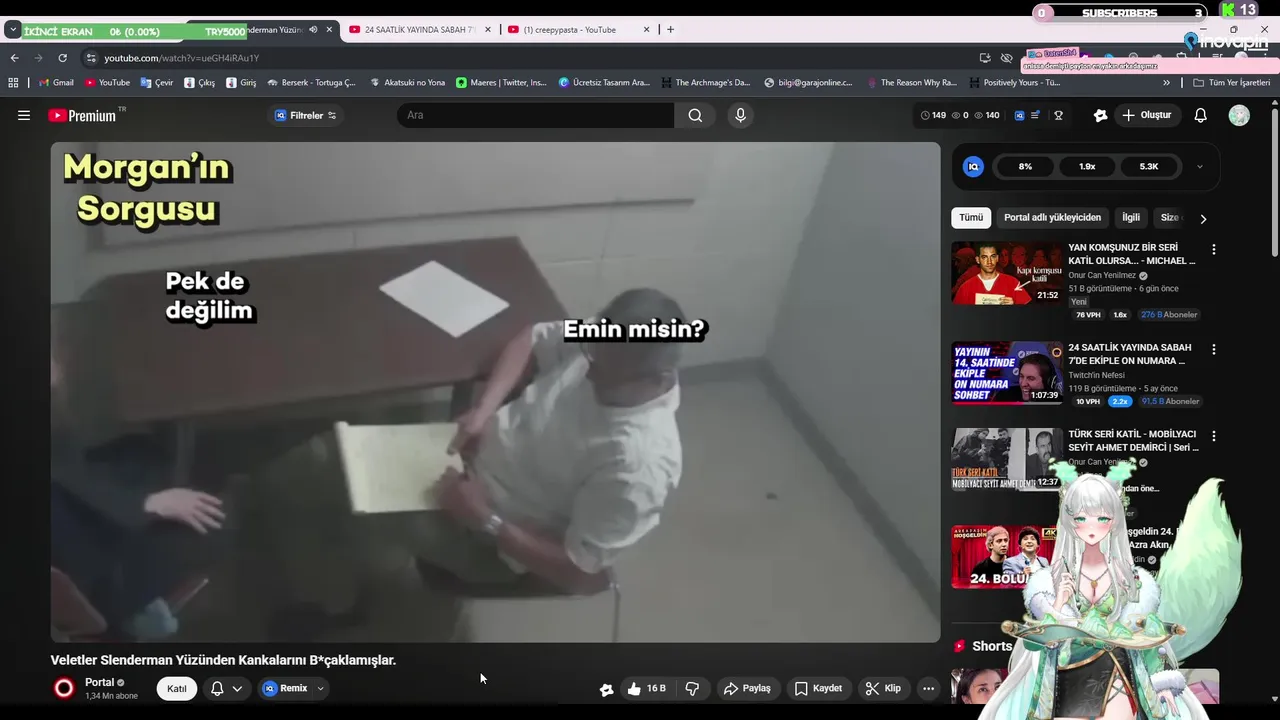
Task: Start voice search with microphone icon
Action: pos(740,115)
